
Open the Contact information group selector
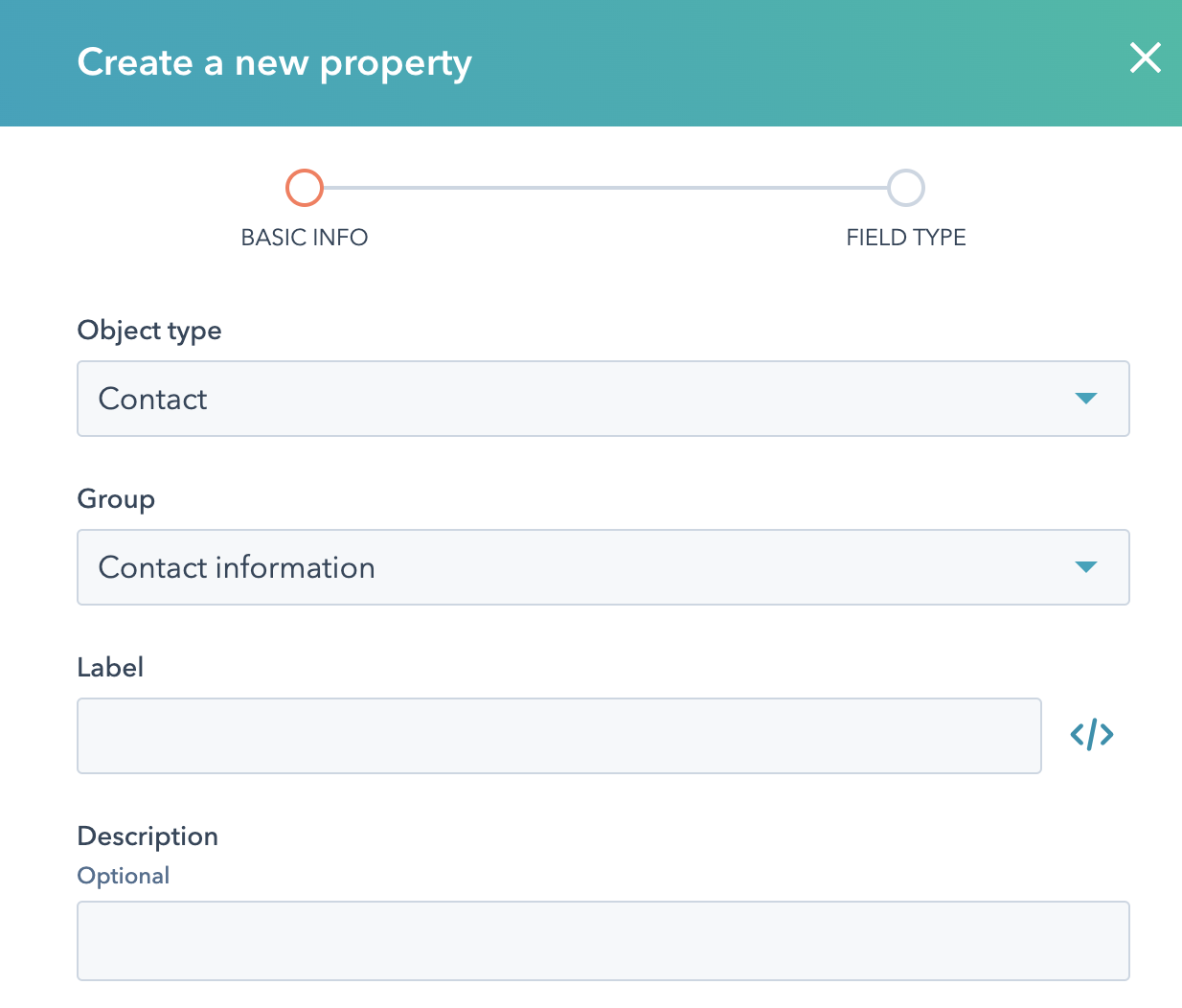(602, 567)
